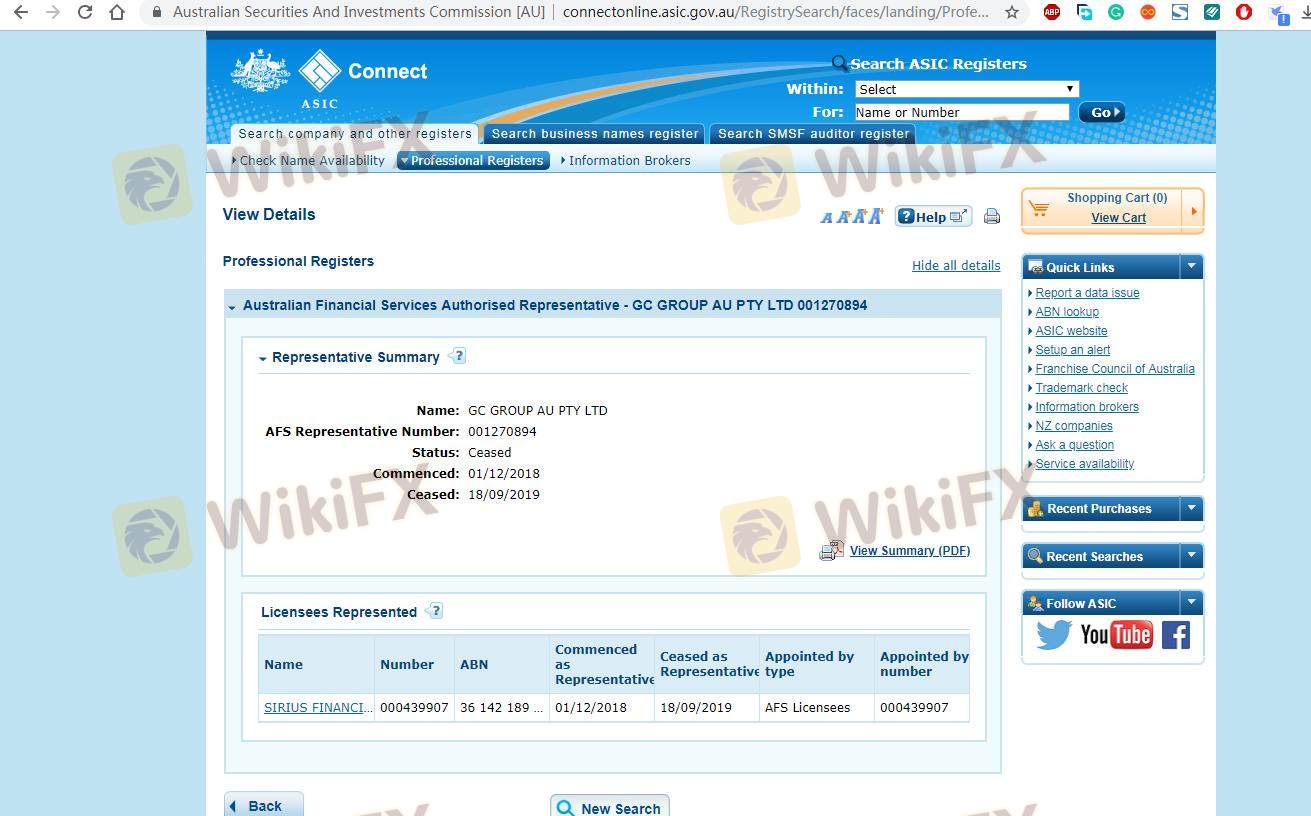The image size is (1311, 816).
Task: Bookmark this page with star icon
Action: (1012, 13)
